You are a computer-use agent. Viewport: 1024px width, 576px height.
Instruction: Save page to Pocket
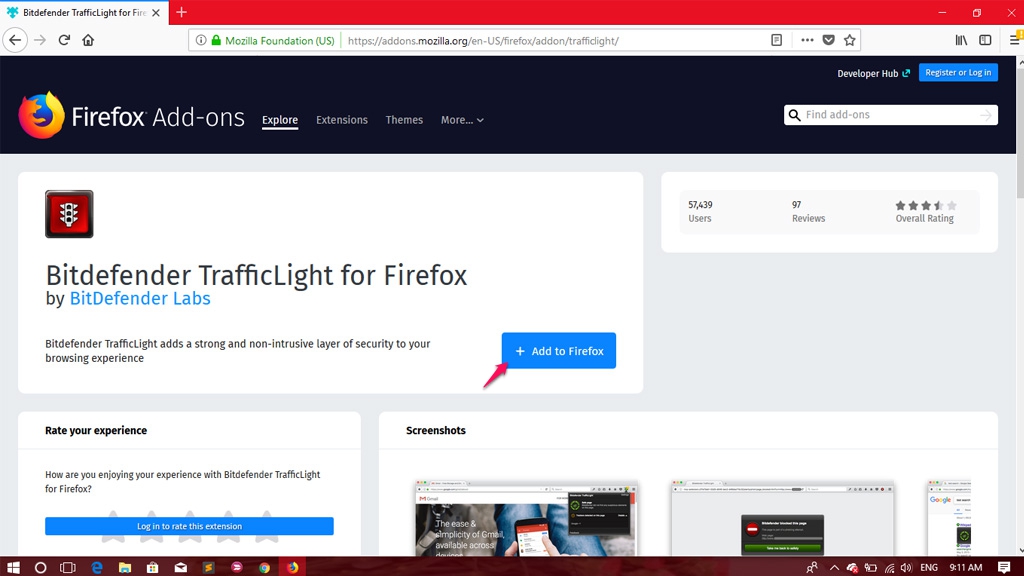pos(829,40)
